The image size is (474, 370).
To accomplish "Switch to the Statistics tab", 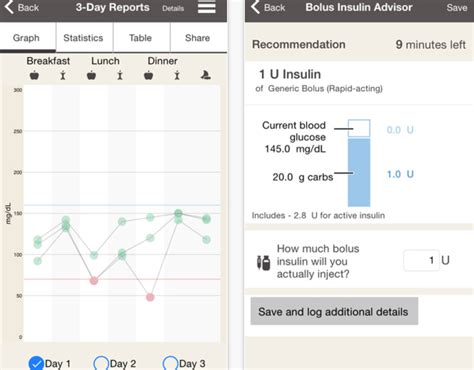I will [83, 38].
